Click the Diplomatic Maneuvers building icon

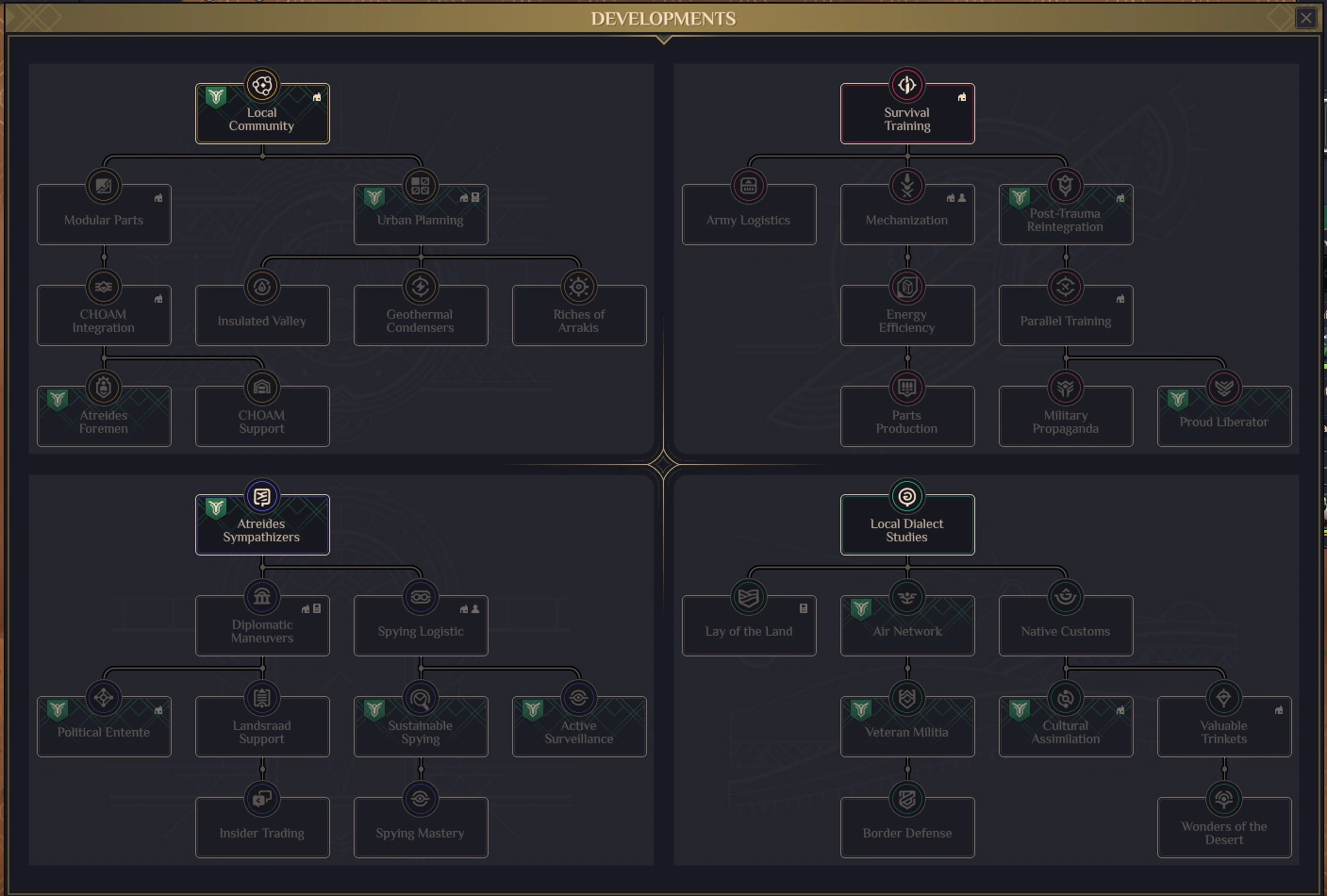click(262, 597)
